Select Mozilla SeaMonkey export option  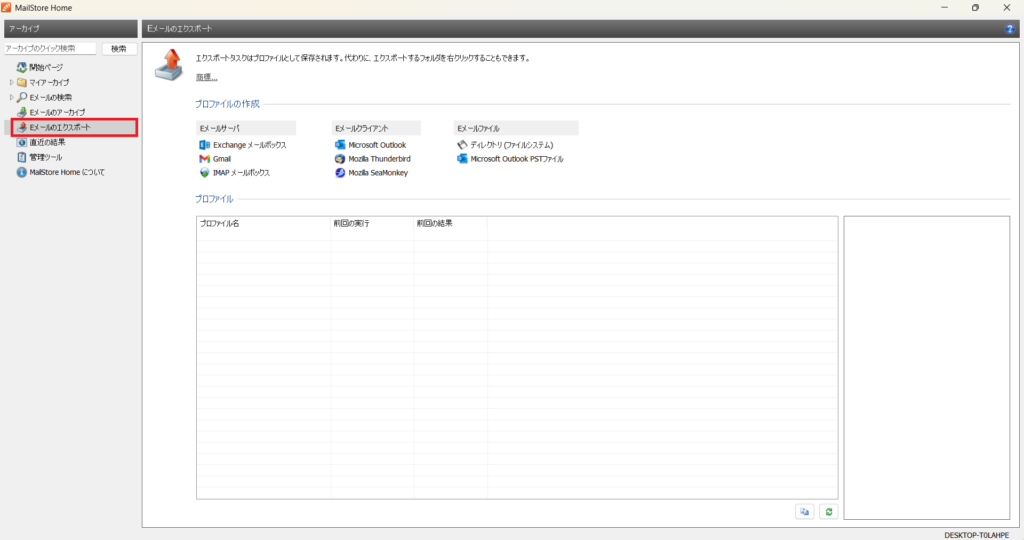tap(372, 173)
